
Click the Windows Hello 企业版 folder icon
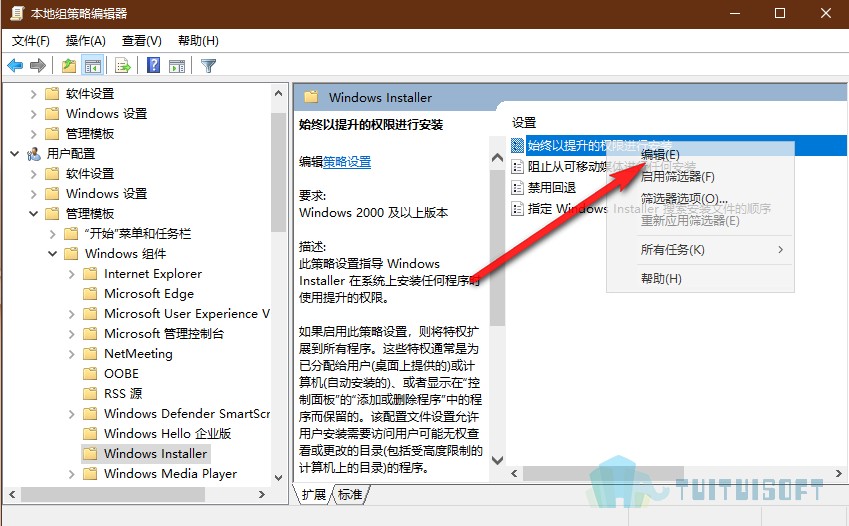90,433
